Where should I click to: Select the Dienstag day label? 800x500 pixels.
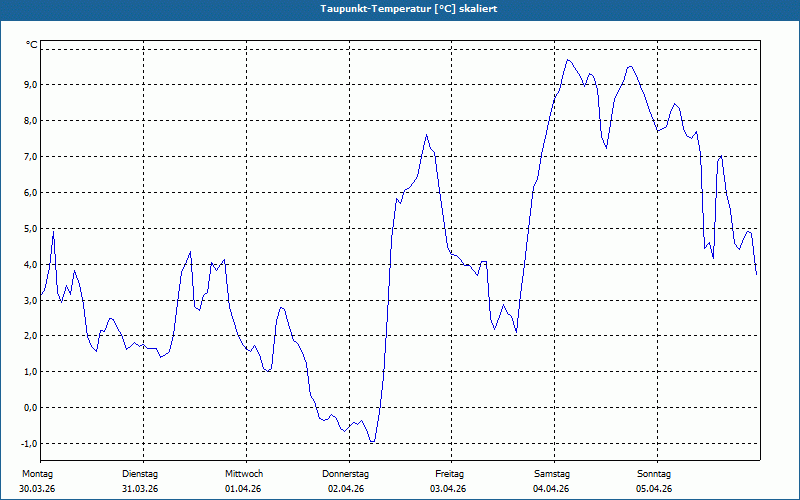pyautogui.click(x=140, y=474)
